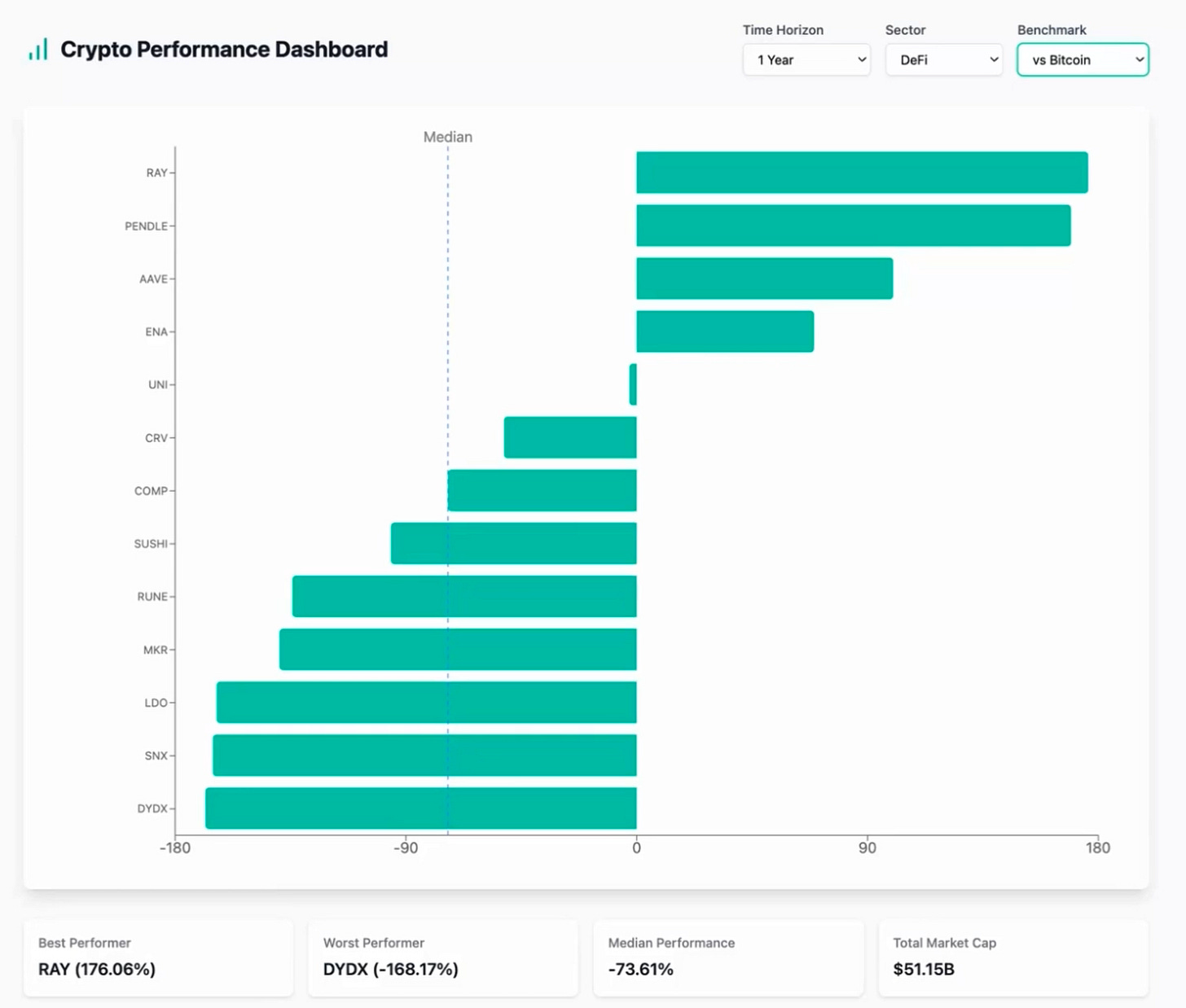Click the Worst Performer DYDX (-168.17%) value
The image size is (1186, 1008).
coord(391,969)
